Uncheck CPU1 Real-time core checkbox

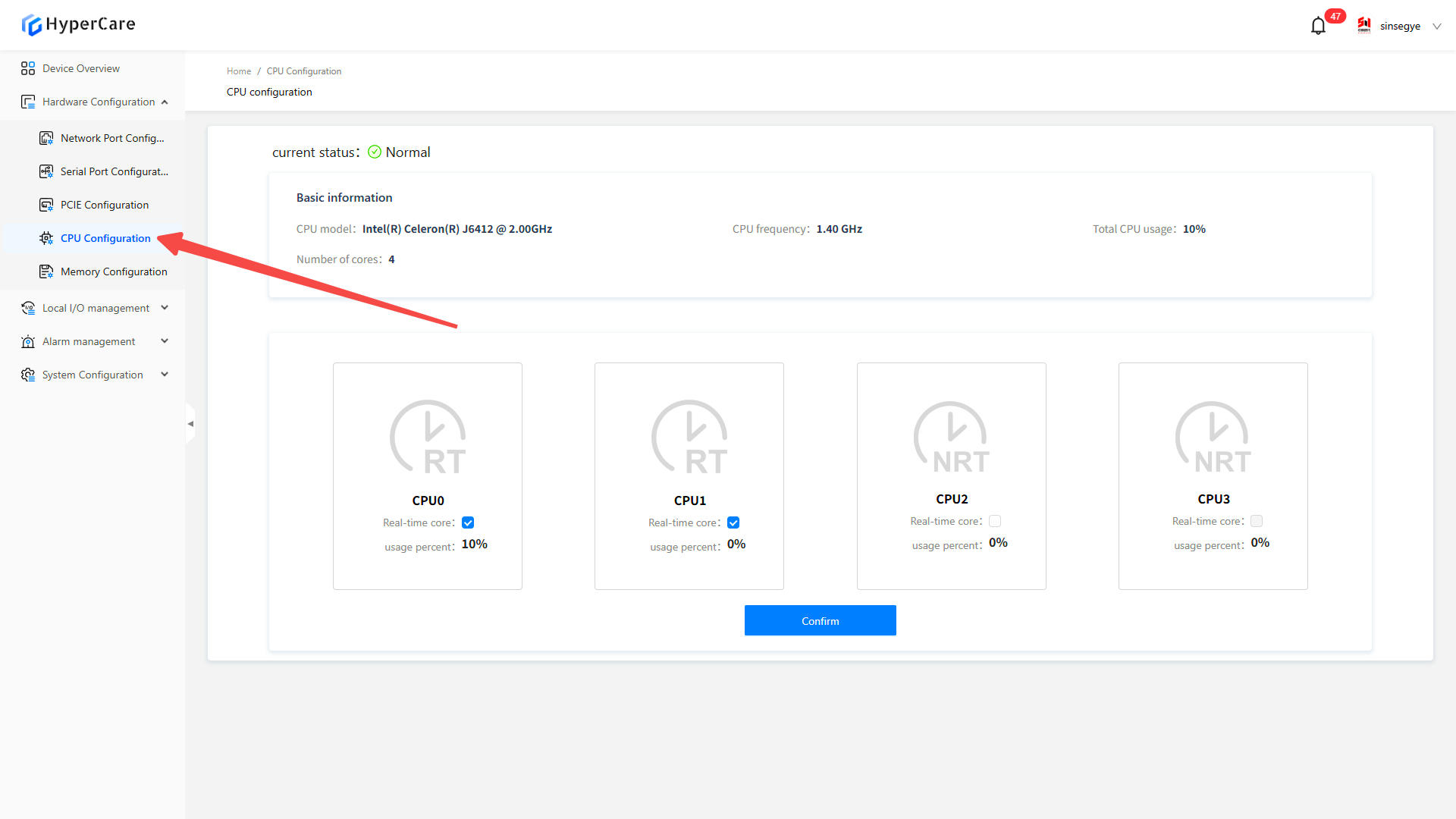tap(733, 522)
